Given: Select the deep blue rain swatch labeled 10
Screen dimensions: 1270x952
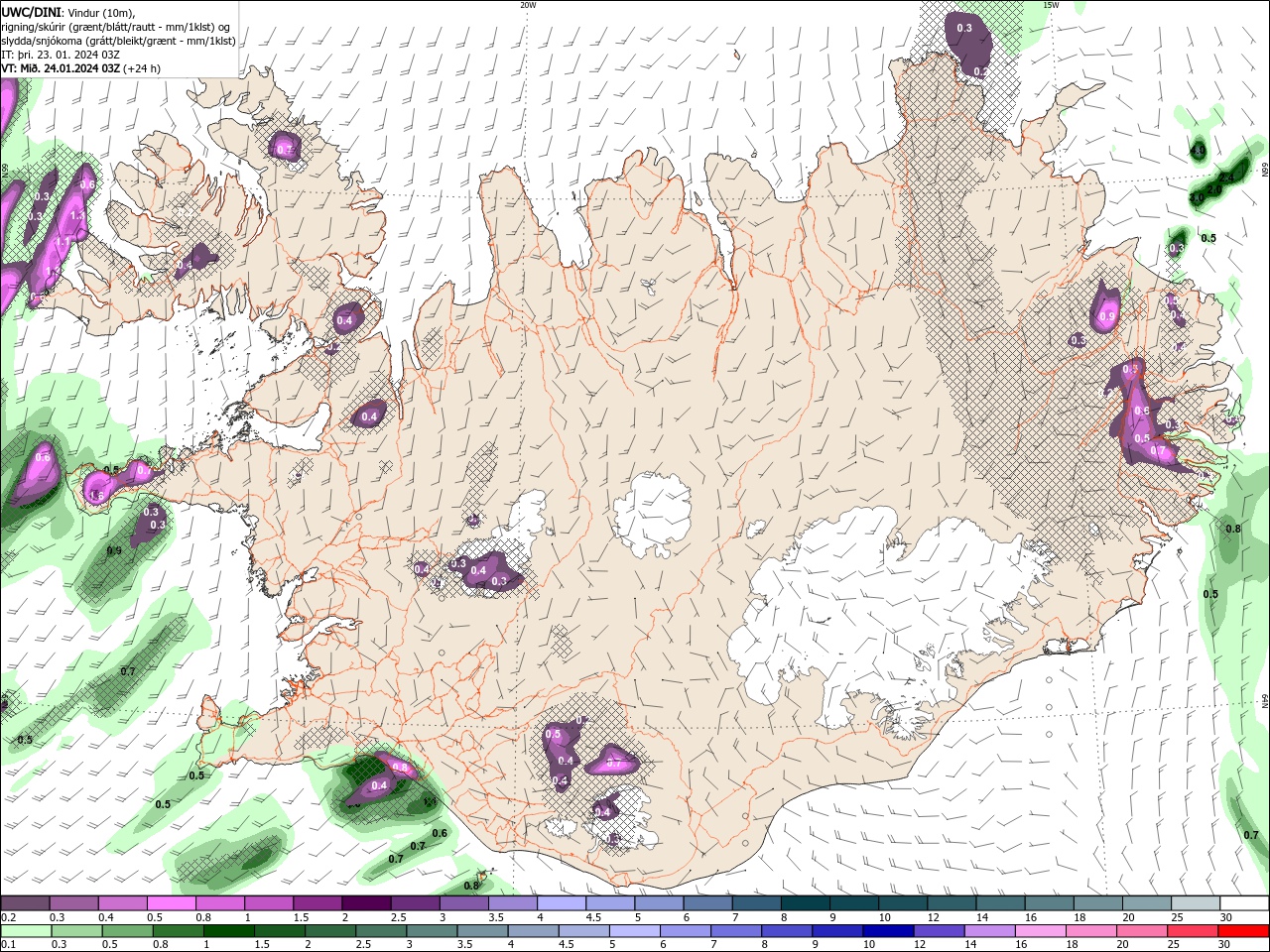Looking at the screenshot, I should pyautogui.click(x=888, y=931).
